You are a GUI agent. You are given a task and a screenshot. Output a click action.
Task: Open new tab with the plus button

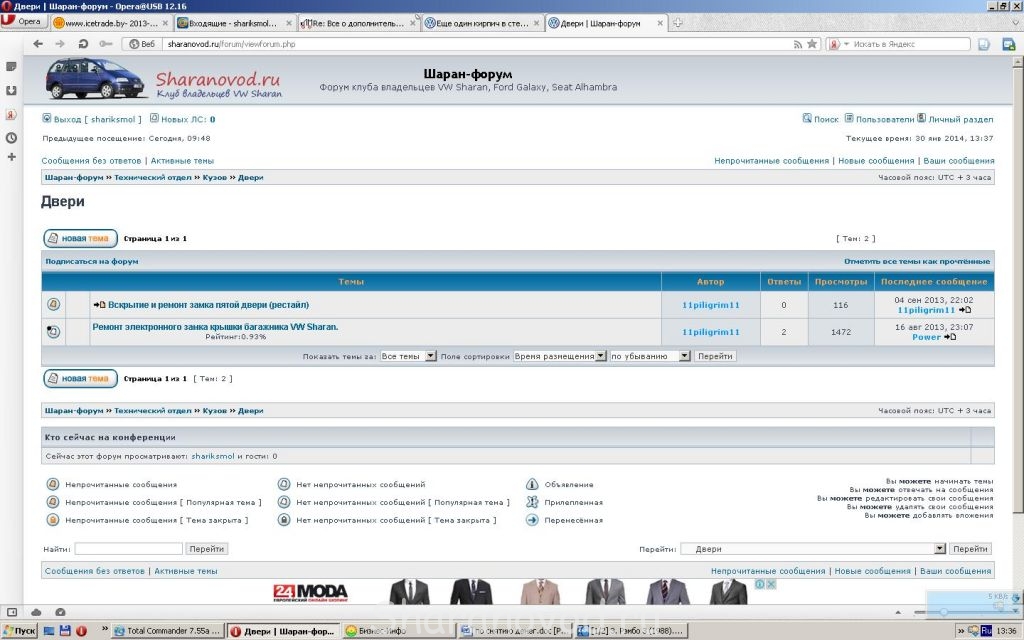pyautogui.click(x=678, y=23)
